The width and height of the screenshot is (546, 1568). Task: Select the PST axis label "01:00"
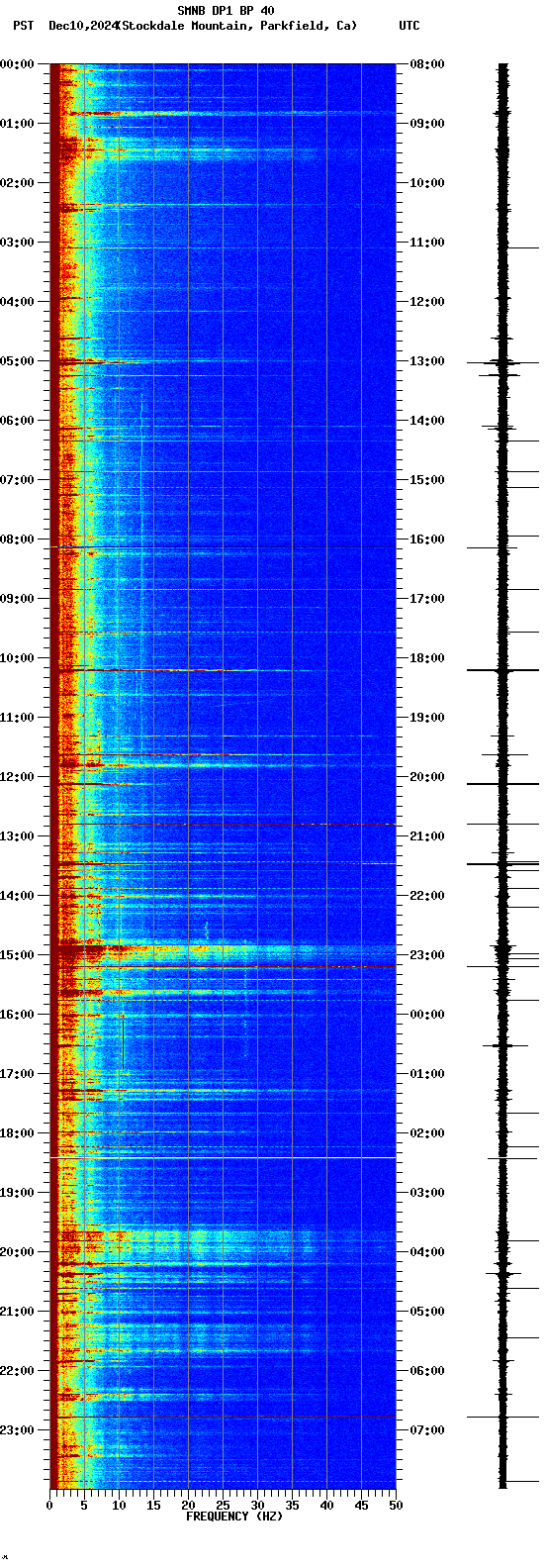(x=17, y=124)
